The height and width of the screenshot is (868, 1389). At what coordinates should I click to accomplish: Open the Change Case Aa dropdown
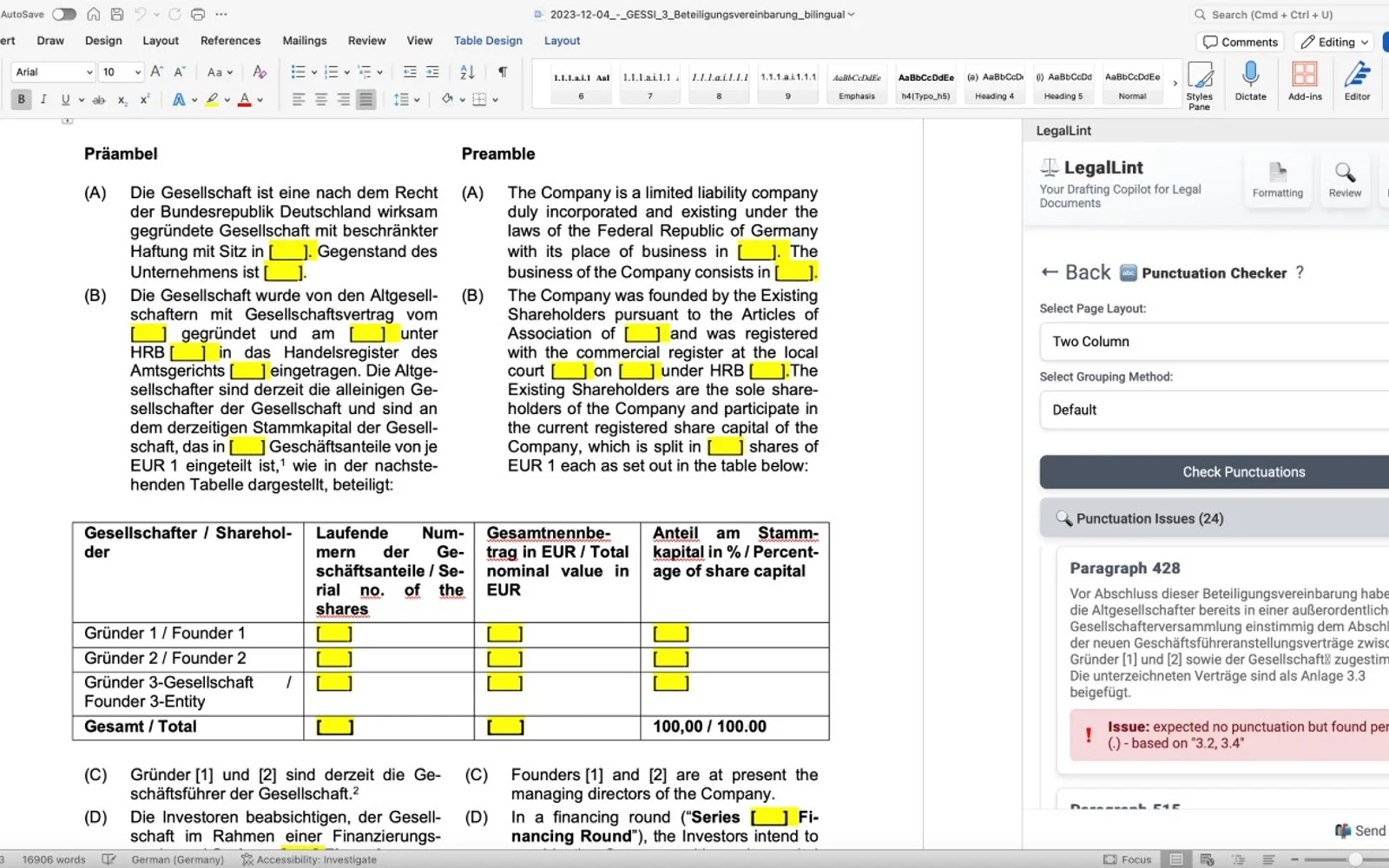click(220, 72)
